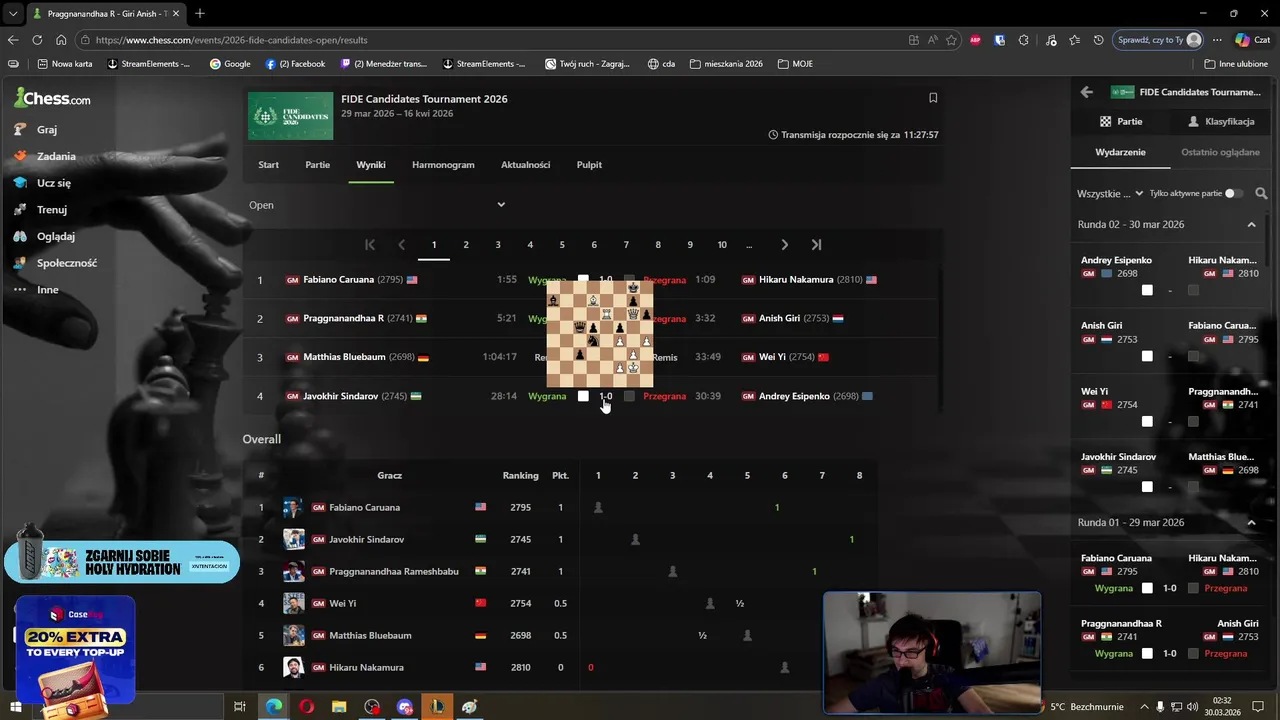Open Graj in the sidebar
This screenshot has height=720, width=1280.
click(35, 129)
